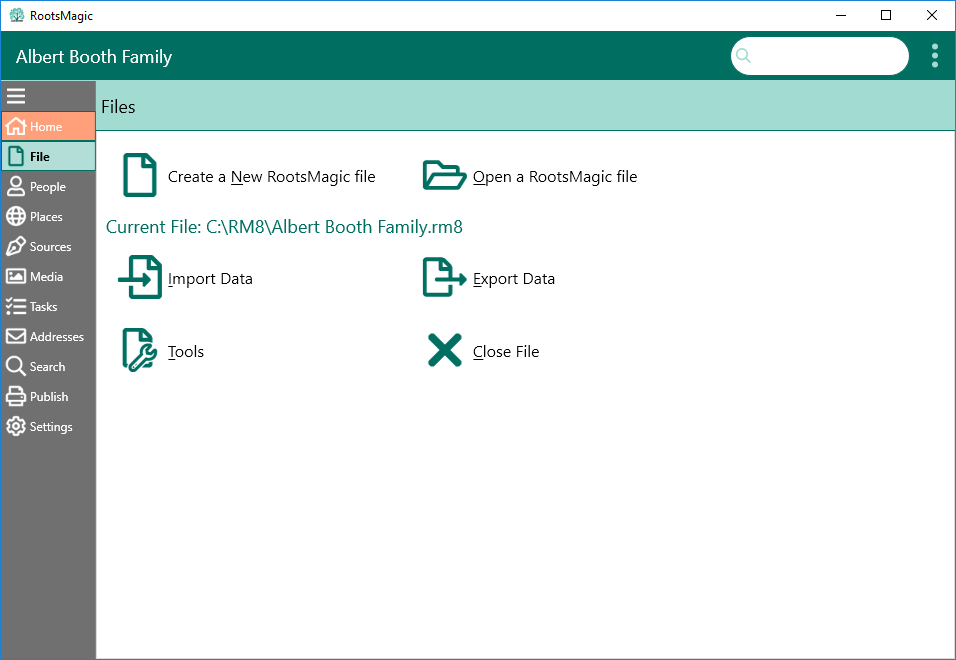This screenshot has width=956, height=660.
Task: Create a New RootsMagic file
Action: 249,176
